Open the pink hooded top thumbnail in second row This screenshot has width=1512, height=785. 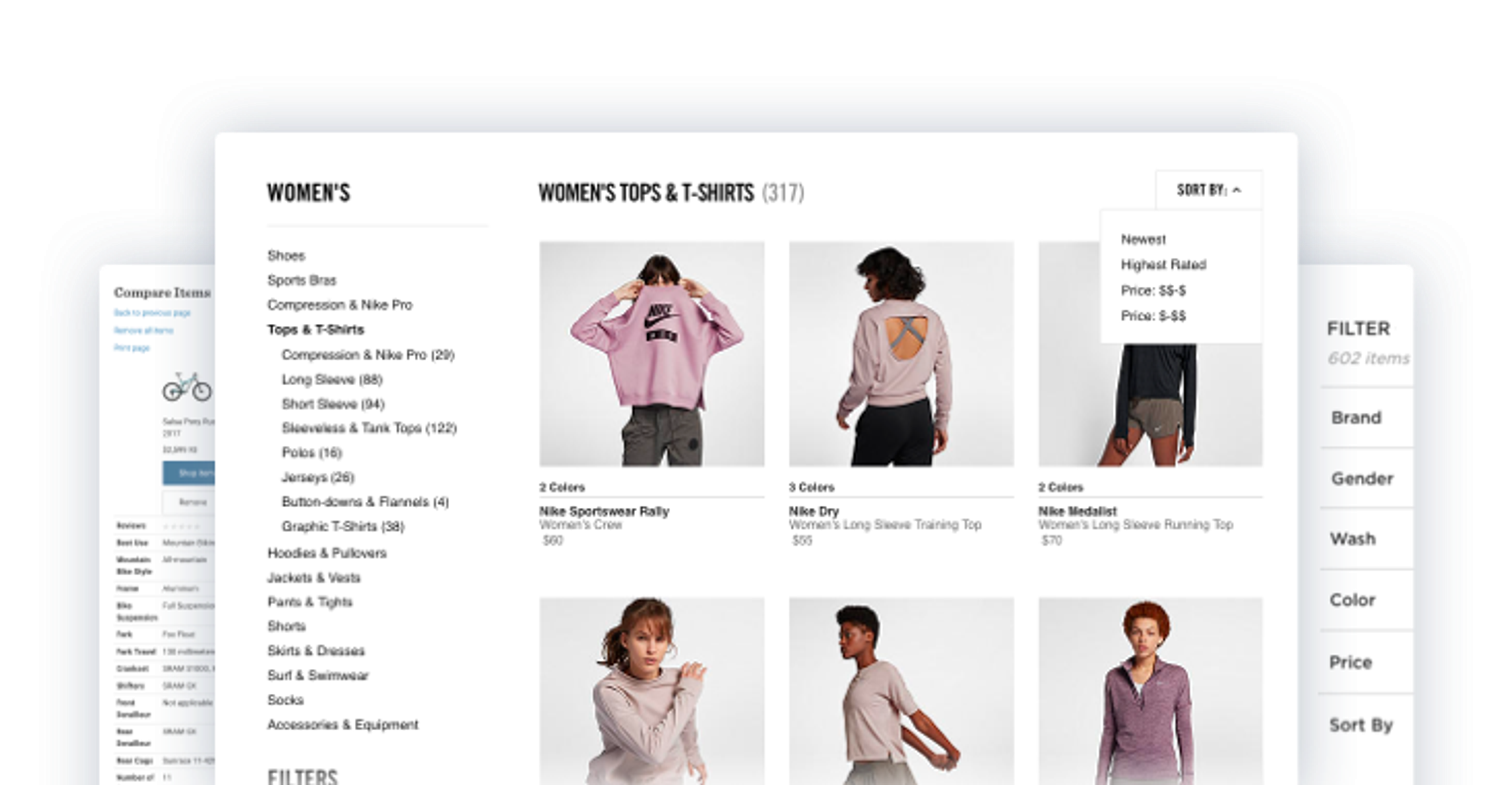pyautogui.click(x=652, y=691)
